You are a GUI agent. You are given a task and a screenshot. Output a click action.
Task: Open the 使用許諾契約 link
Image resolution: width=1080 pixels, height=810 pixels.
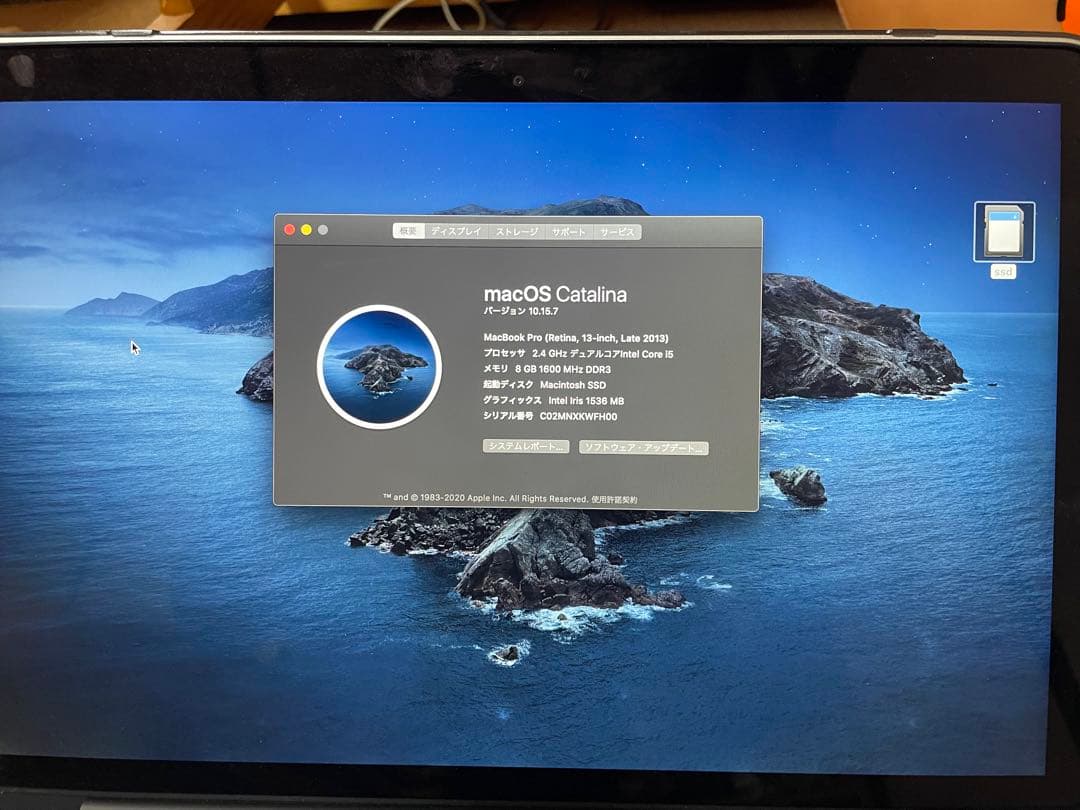click(x=614, y=499)
